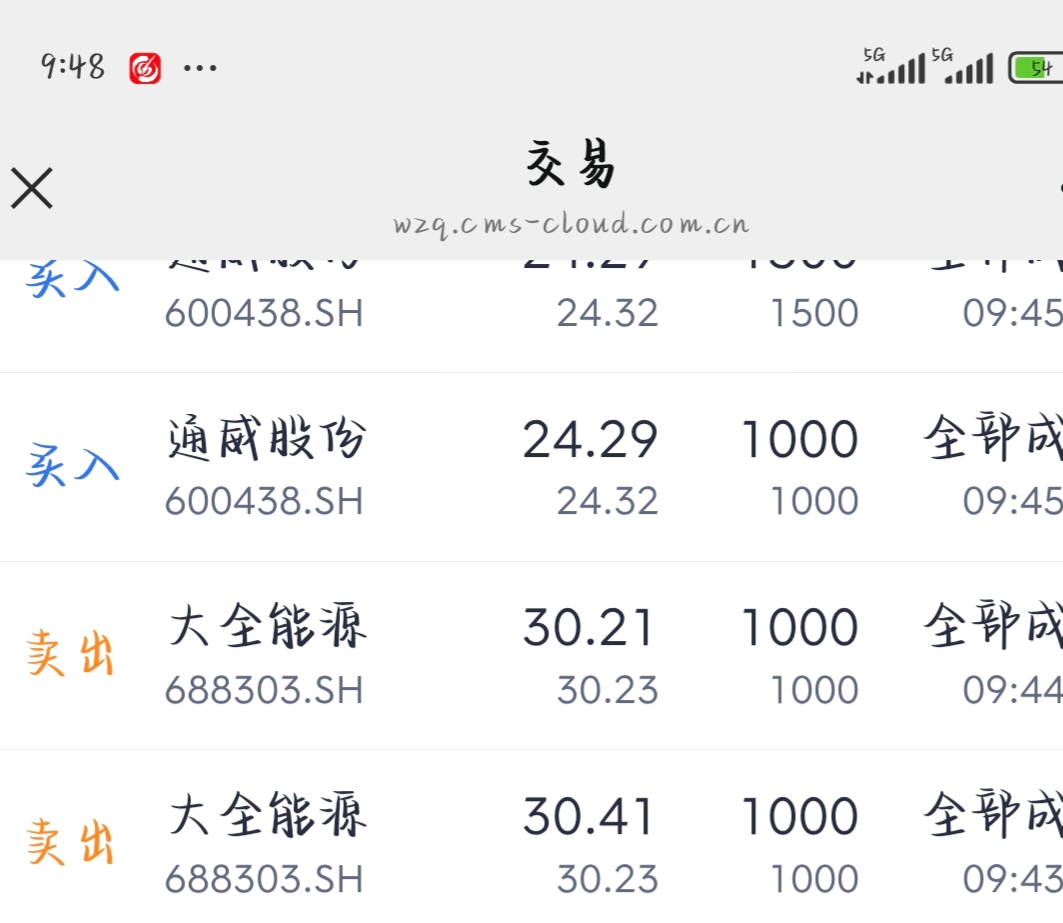The width and height of the screenshot is (1063, 923).
Task: Tap the status 全部成 on the 24.29 row
Action: (993, 438)
